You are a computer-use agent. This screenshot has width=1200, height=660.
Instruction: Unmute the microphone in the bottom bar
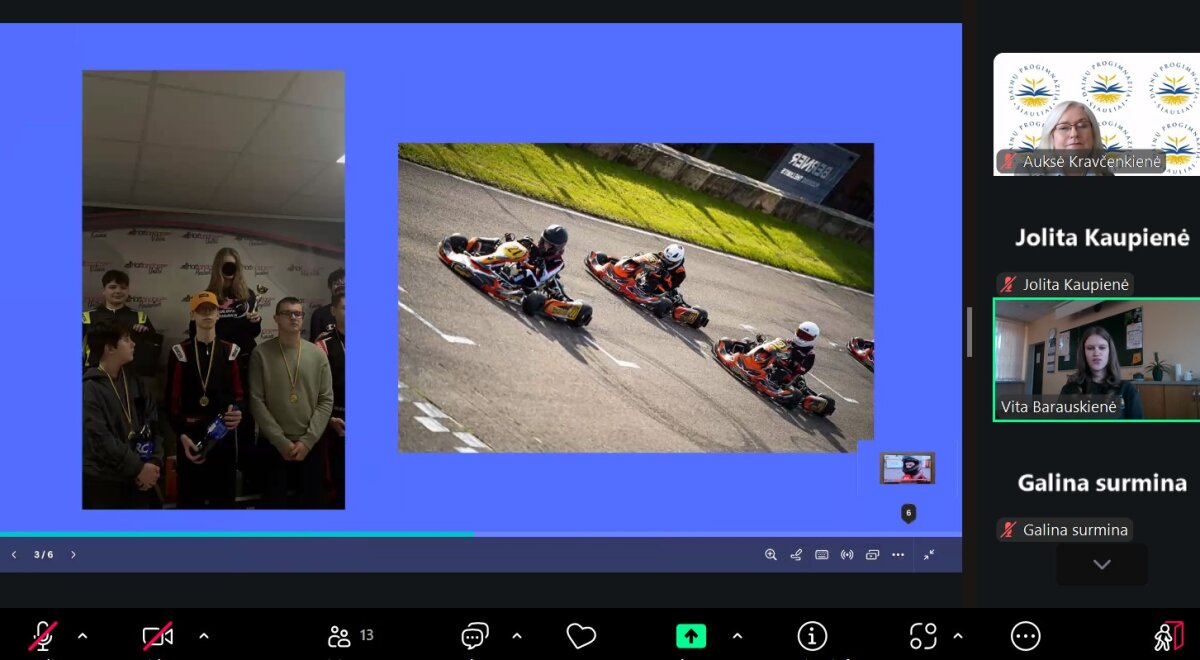click(42, 636)
